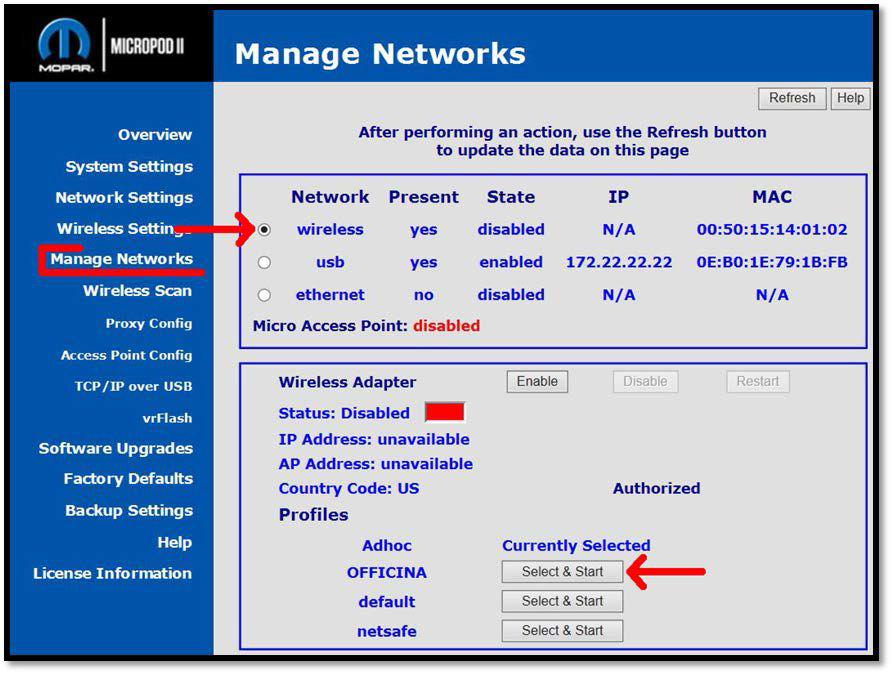Viewport: 892px width, 674px height.
Task: Navigate to Wireless Scan page
Action: pos(137,291)
